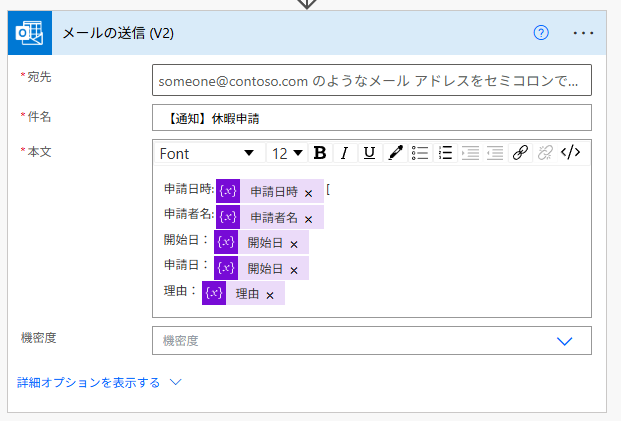Open the font color pen tool
The width and height of the screenshot is (621, 421).
(x=395, y=153)
